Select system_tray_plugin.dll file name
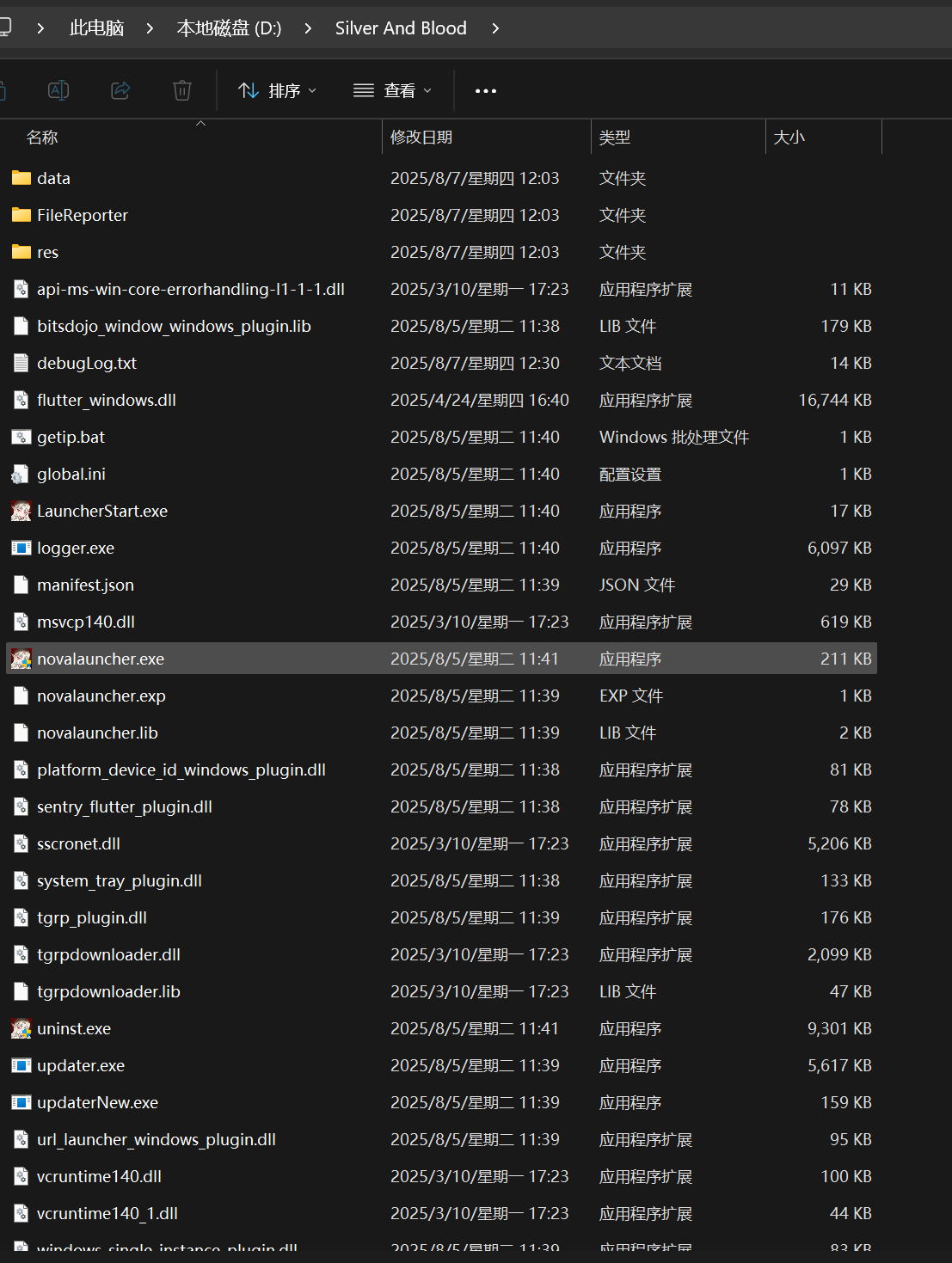The image size is (952, 1263). (120, 880)
